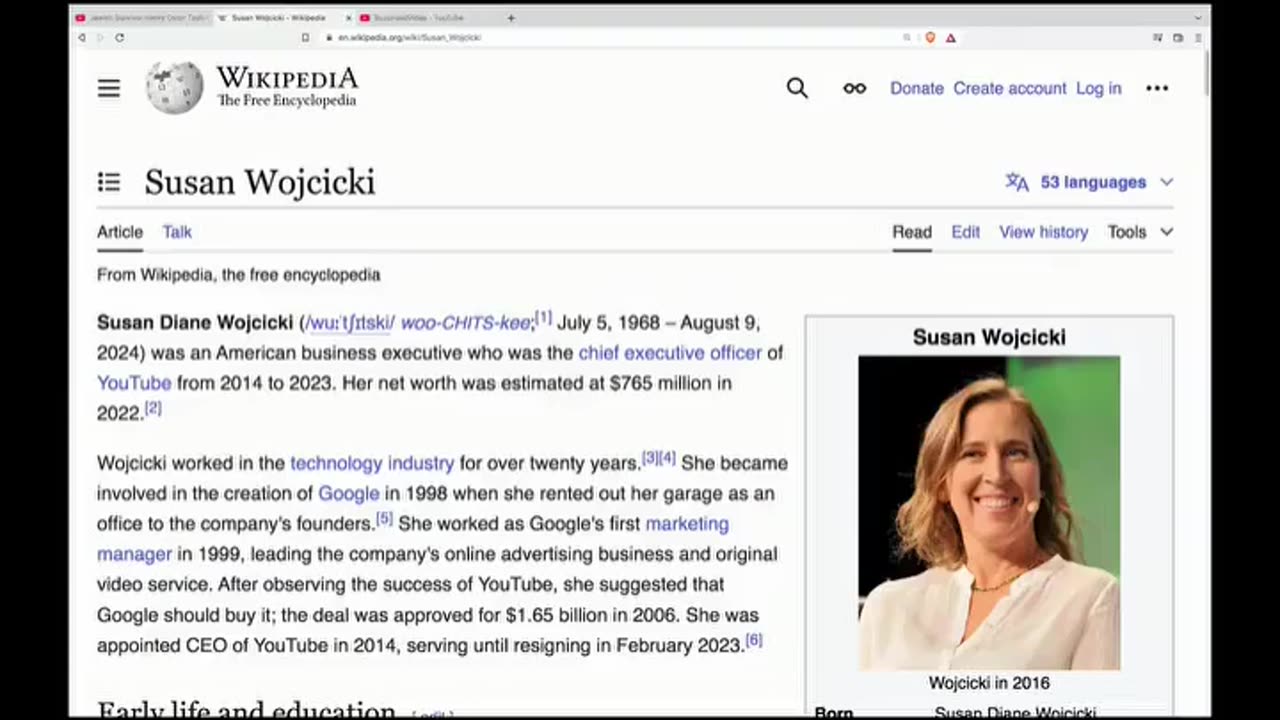
Task: Open the Edit tab
Action: click(x=966, y=232)
